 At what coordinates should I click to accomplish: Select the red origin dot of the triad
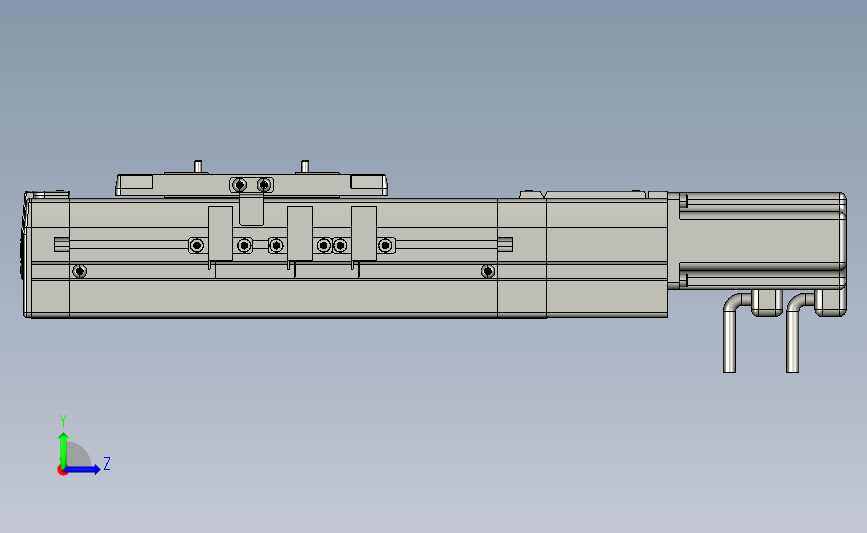click(62, 471)
